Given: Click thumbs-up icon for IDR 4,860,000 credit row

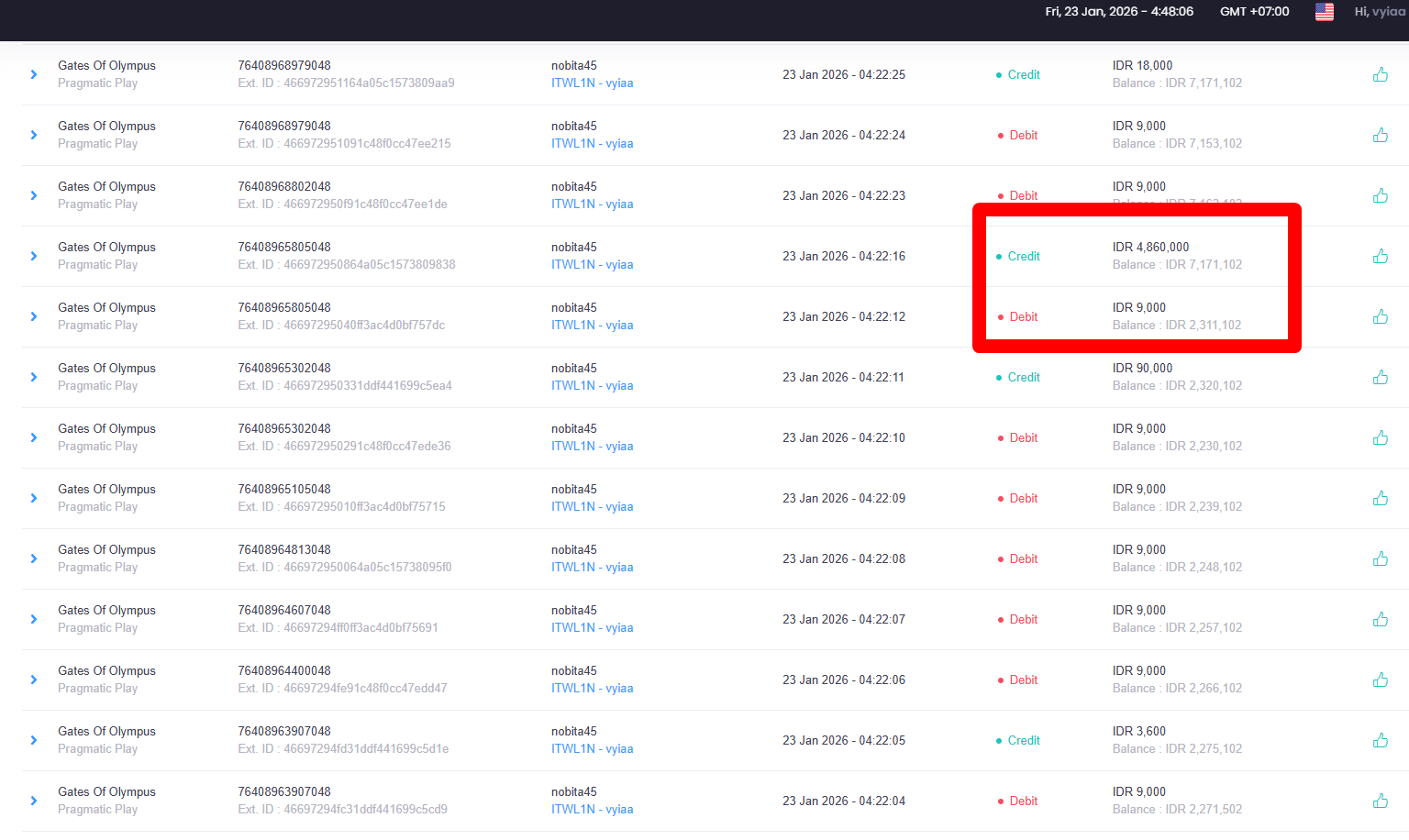Looking at the screenshot, I should pos(1381,256).
